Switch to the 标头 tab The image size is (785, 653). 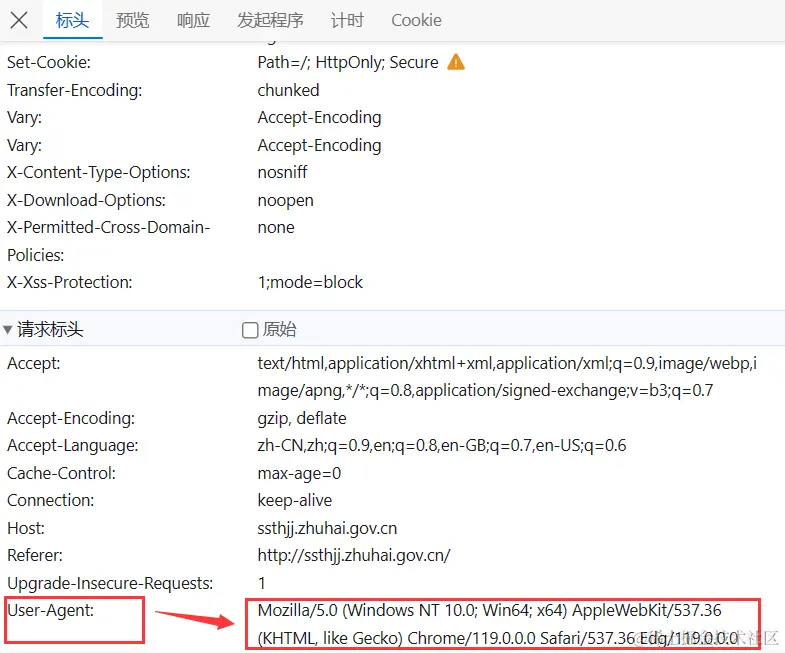tap(73, 21)
